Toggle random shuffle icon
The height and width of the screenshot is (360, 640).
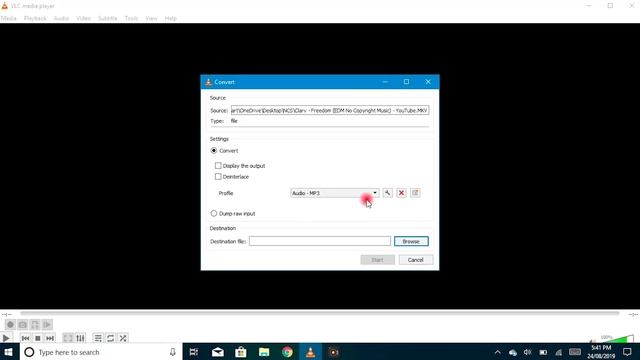click(123, 338)
